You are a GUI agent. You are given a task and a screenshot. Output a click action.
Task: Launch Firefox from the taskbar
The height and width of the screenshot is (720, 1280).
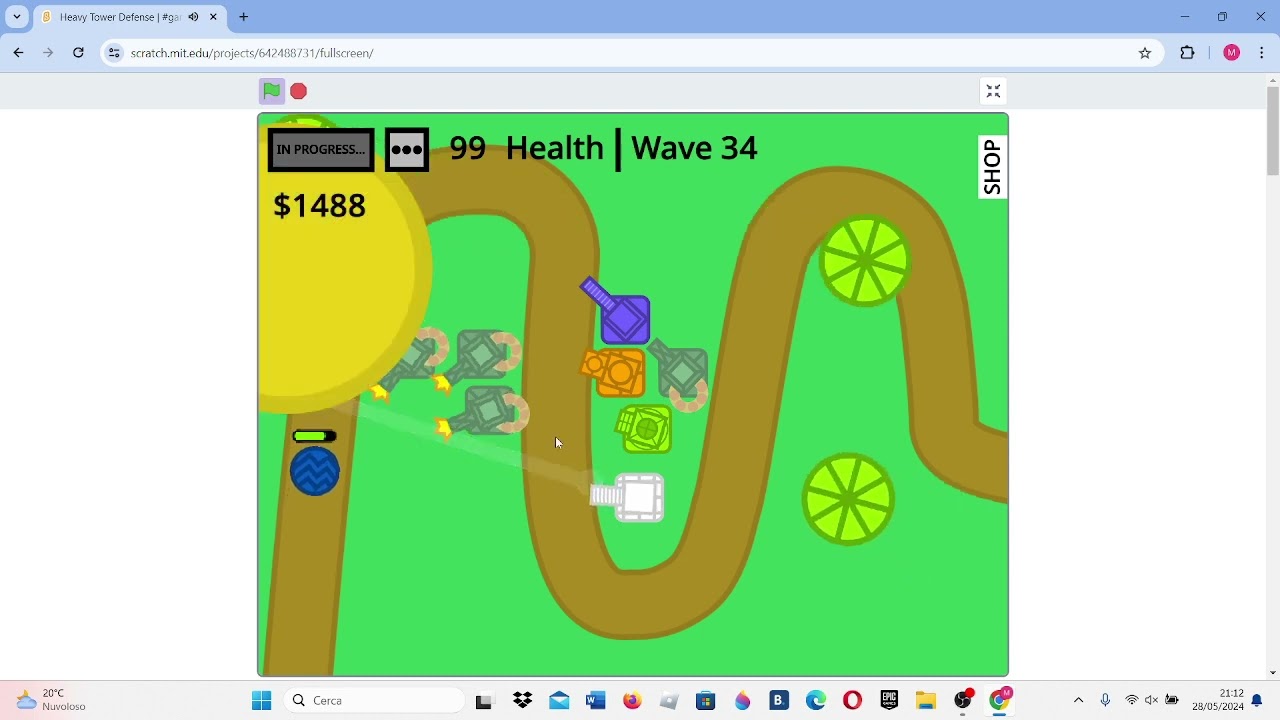632,701
